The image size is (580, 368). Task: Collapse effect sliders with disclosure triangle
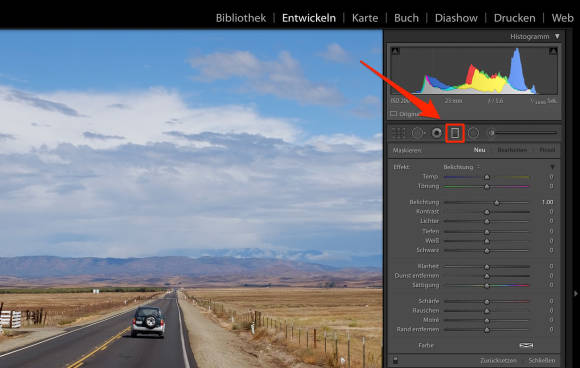552,167
